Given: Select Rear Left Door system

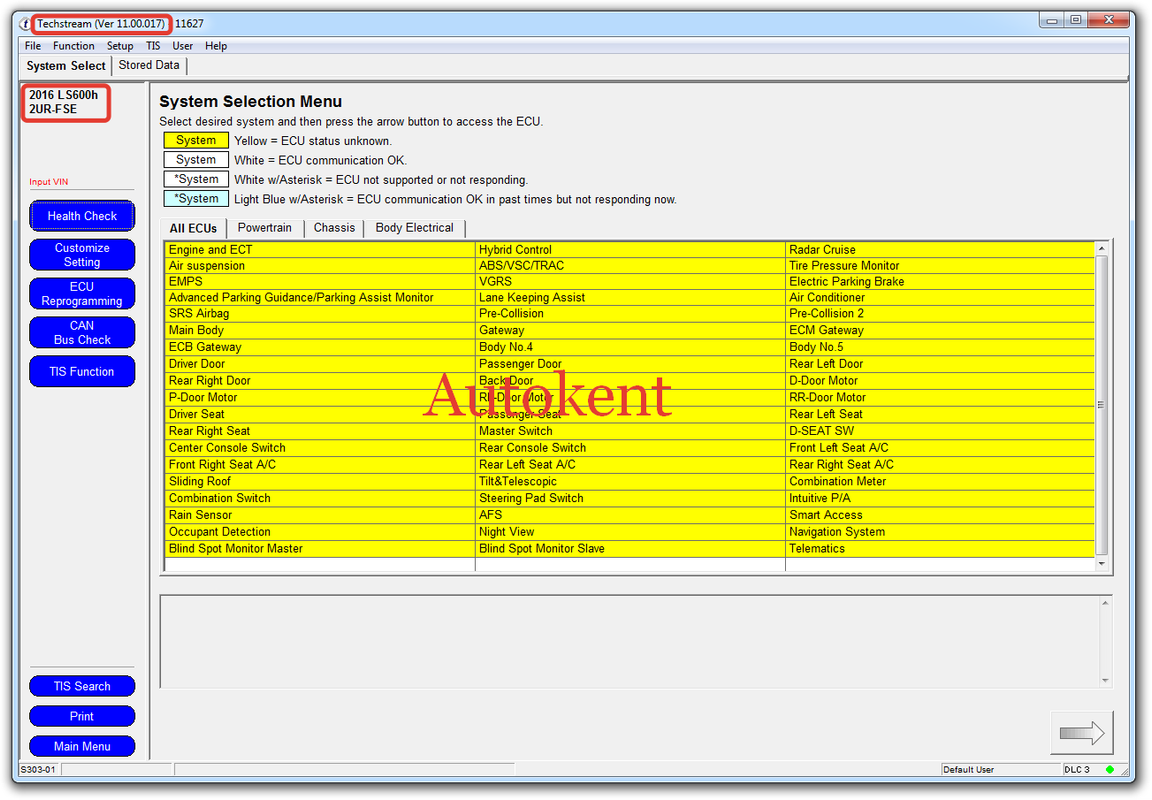Looking at the screenshot, I should point(940,364).
